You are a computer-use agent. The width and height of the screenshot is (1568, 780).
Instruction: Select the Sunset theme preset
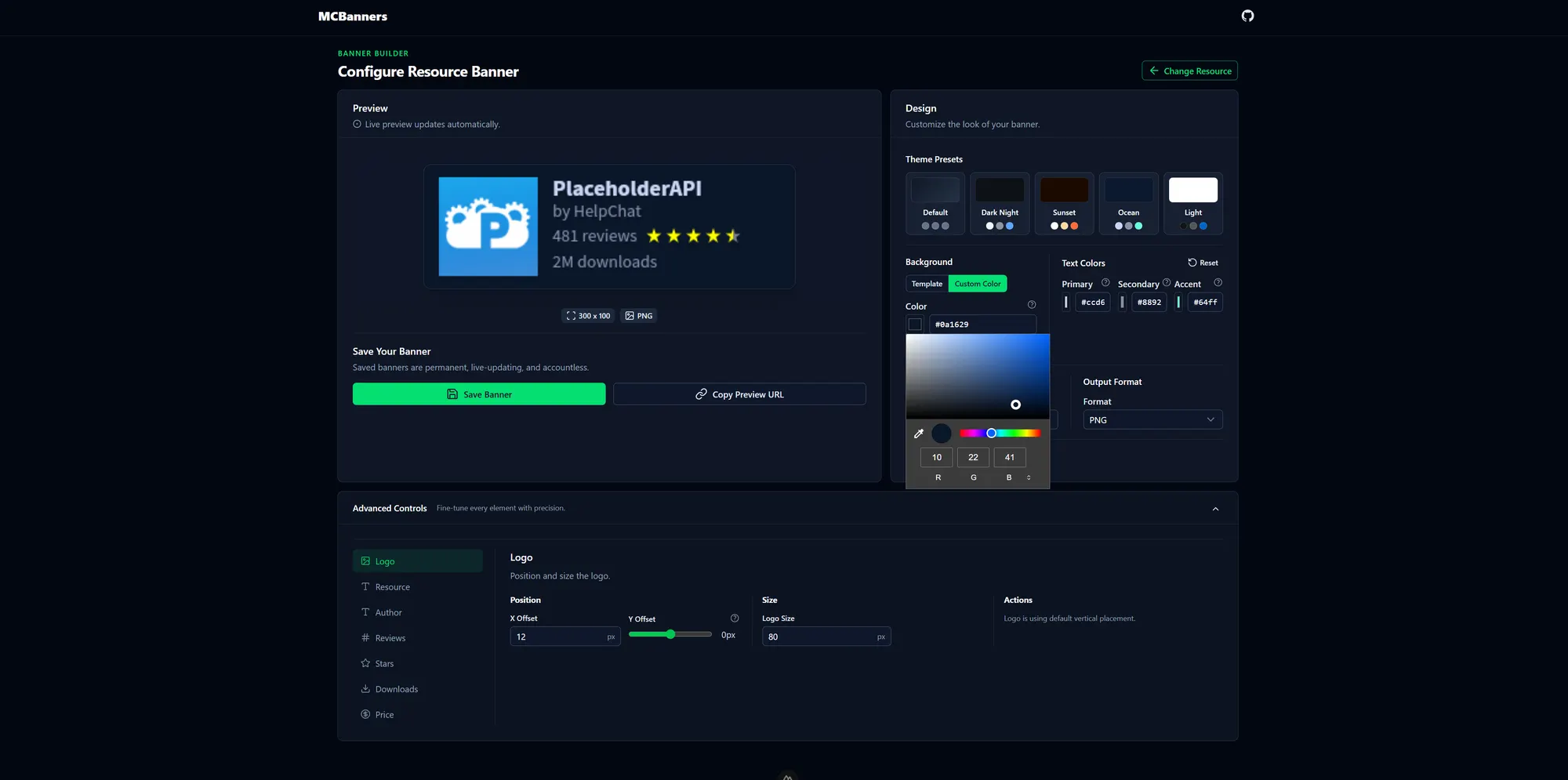[1064, 204]
